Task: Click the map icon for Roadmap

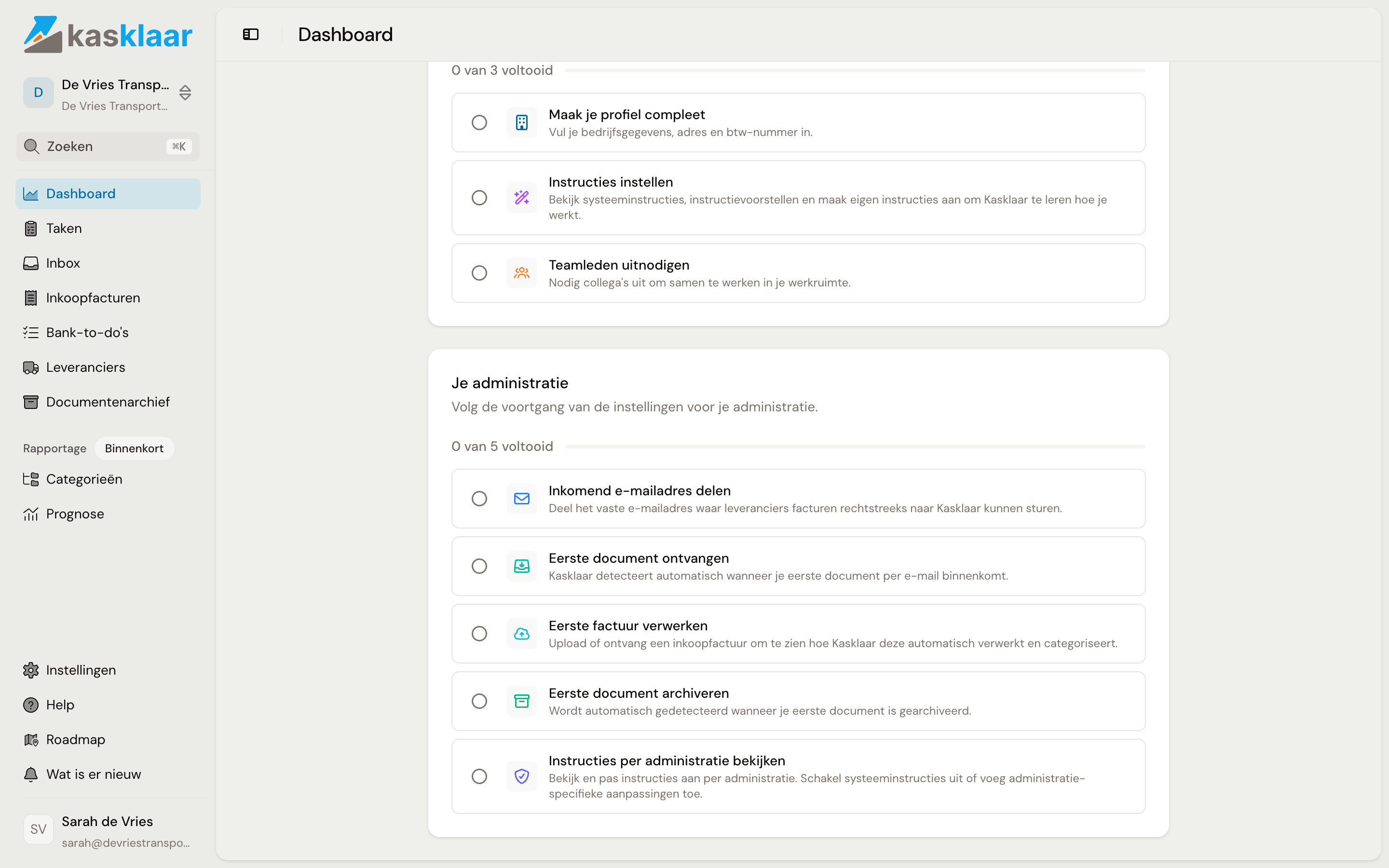Action: click(x=31, y=739)
